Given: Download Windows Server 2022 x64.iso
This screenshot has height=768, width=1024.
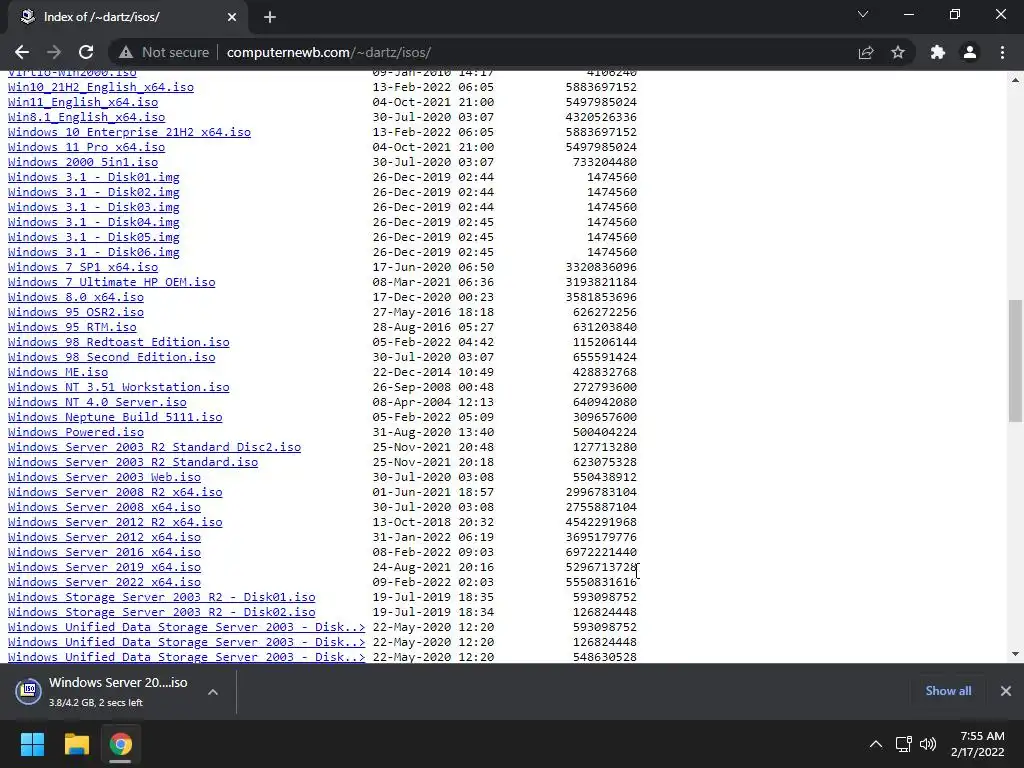Looking at the screenshot, I should [104, 583].
